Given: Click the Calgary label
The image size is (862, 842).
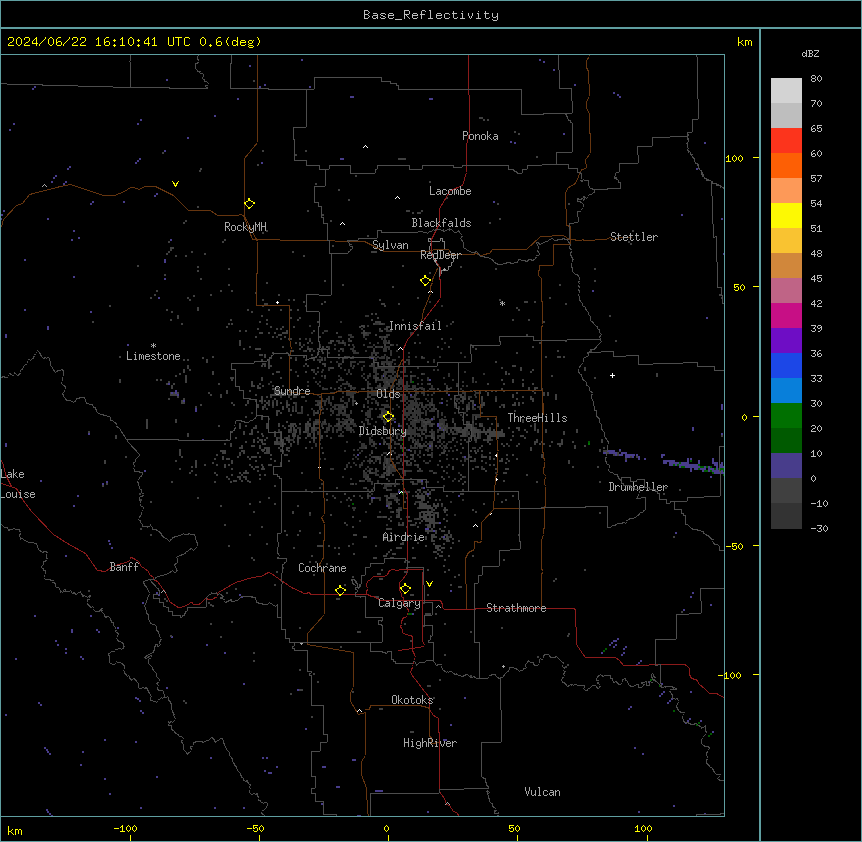Looking at the screenshot, I should [399, 603].
